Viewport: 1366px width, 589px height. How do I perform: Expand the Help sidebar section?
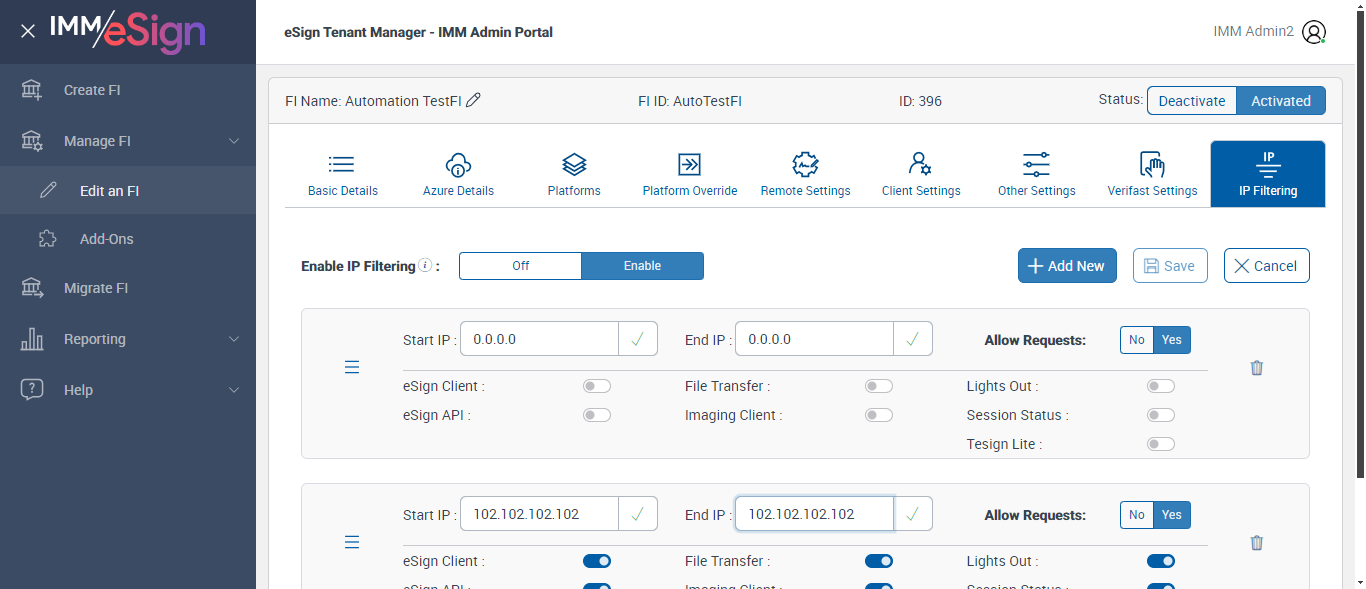coord(234,390)
